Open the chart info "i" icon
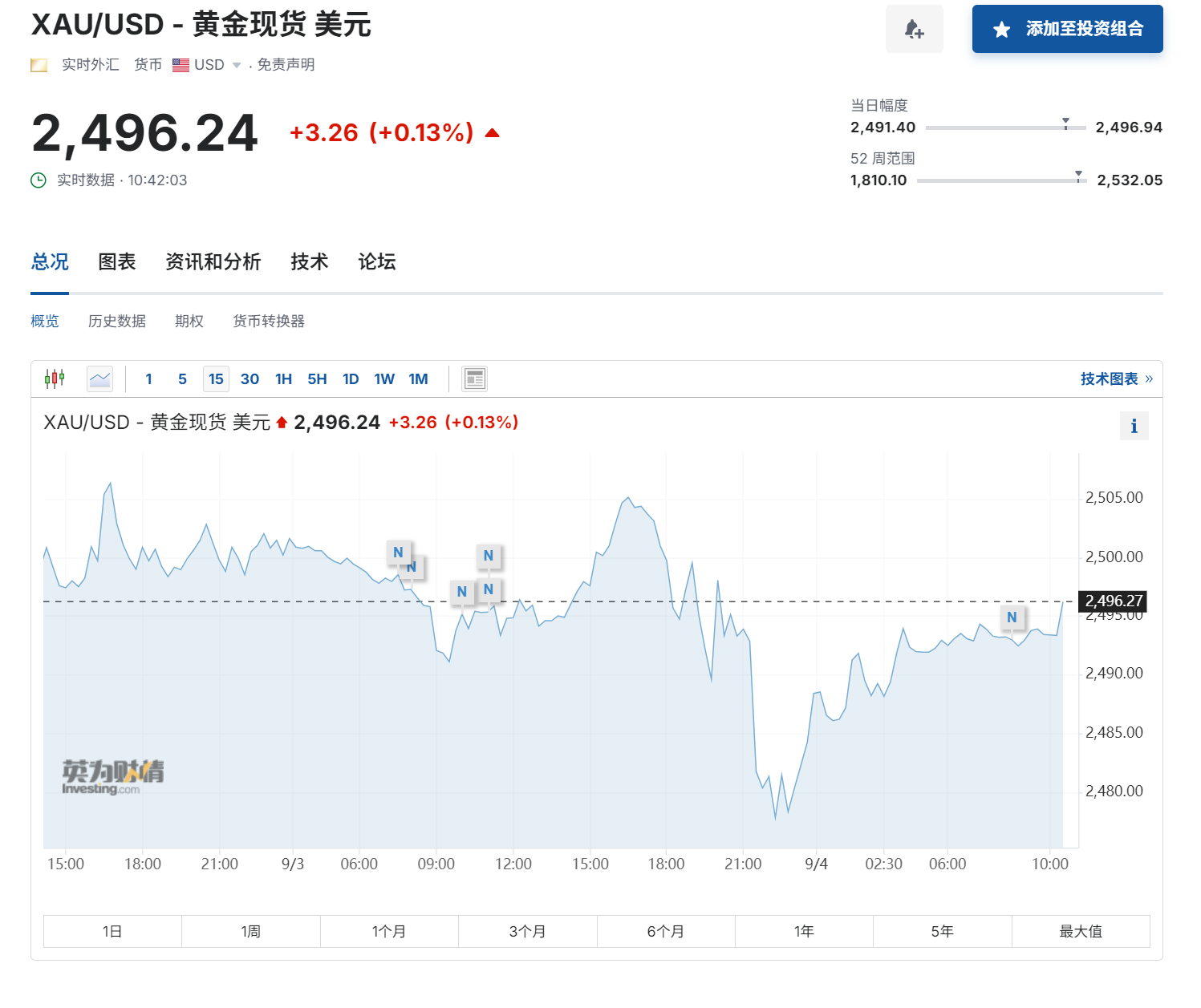1201x1008 pixels. [x=1134, y=426]
